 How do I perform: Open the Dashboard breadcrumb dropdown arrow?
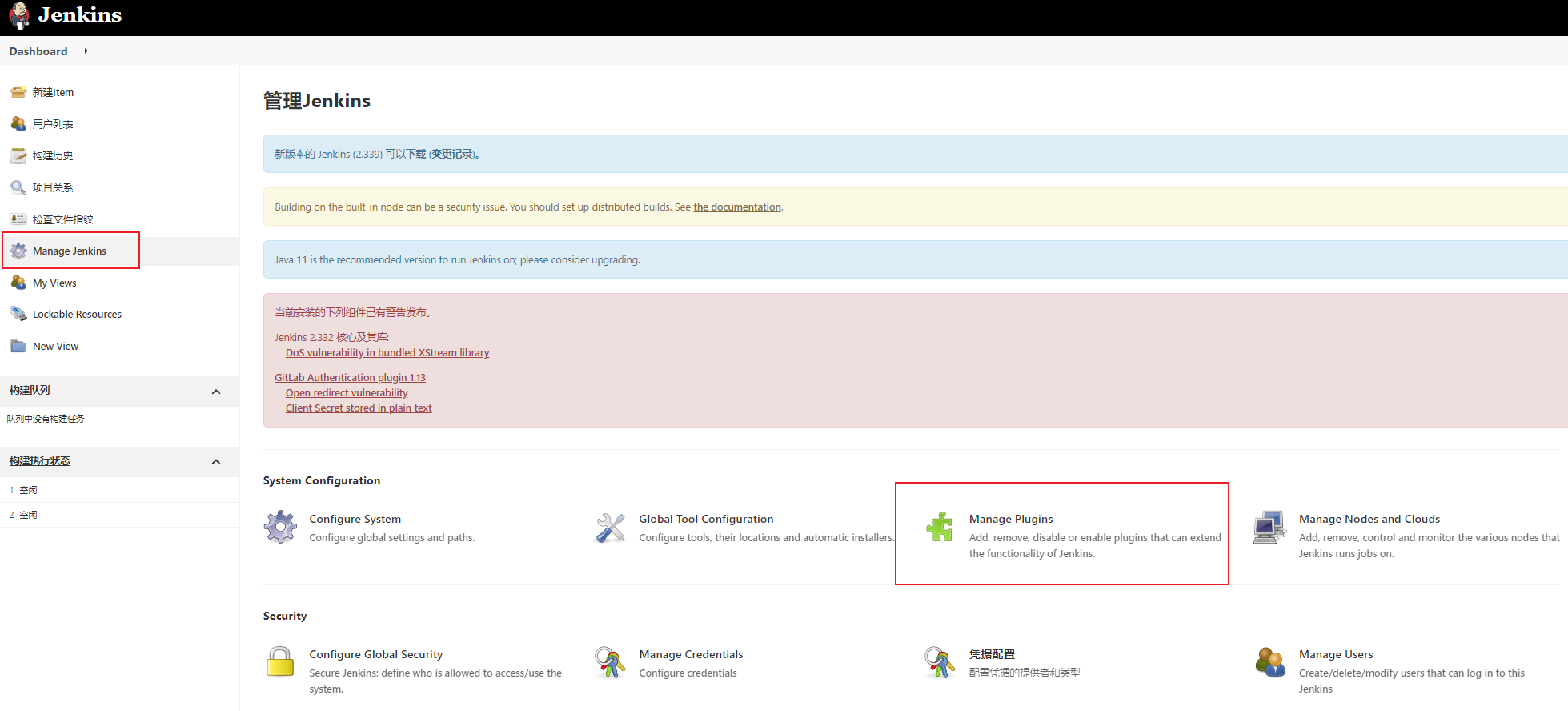coord(86,51)
